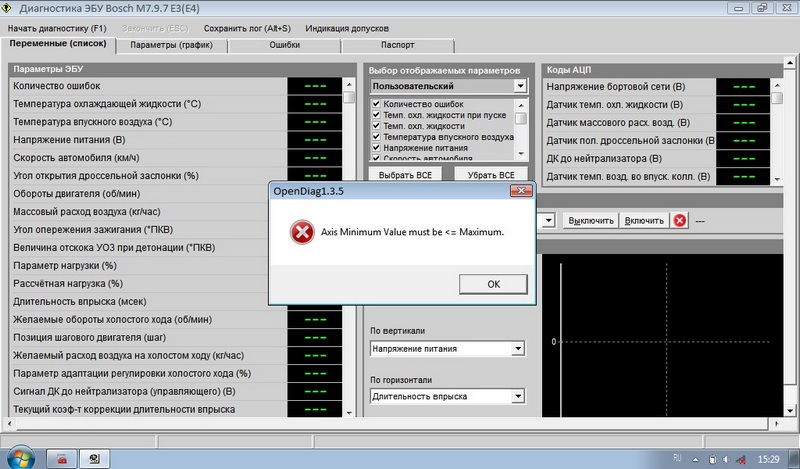Open dropdown left of Выключить button

pyautogui.click(x=548, y=220)
